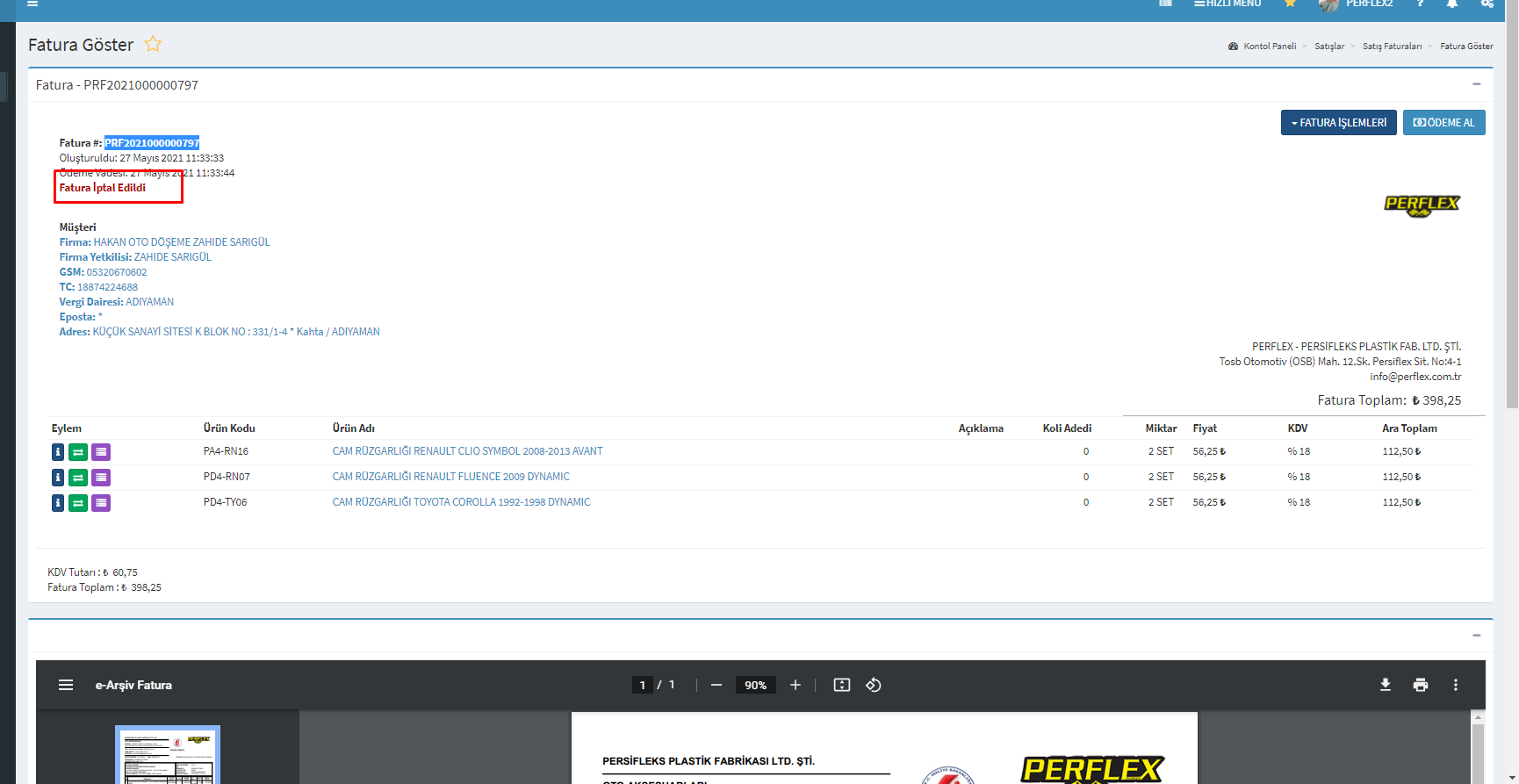Click the blue info icon for PA4-RN16
The width and height of the screenshot is (1519, 784).
coord(58,452)
